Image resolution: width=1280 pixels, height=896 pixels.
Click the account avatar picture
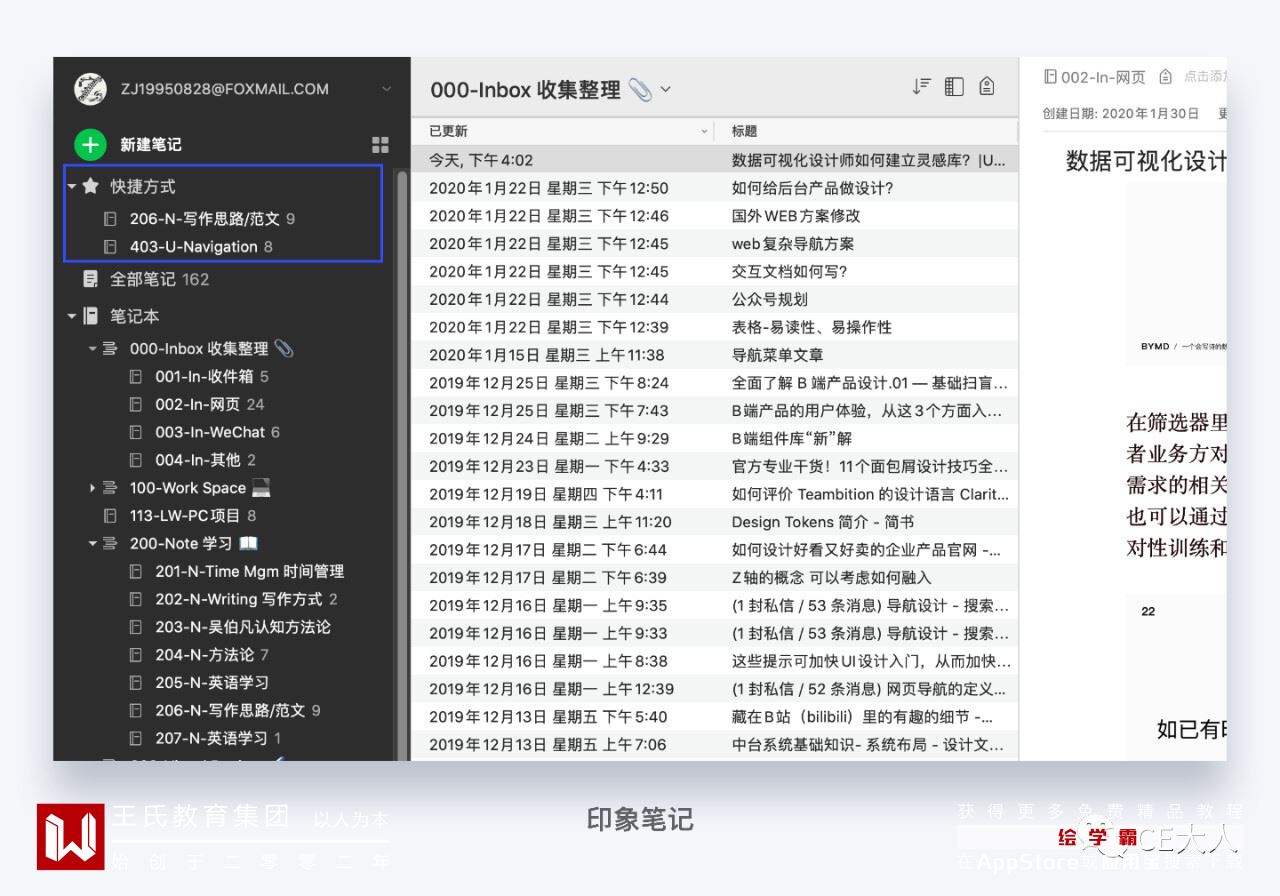pos(91,89)
